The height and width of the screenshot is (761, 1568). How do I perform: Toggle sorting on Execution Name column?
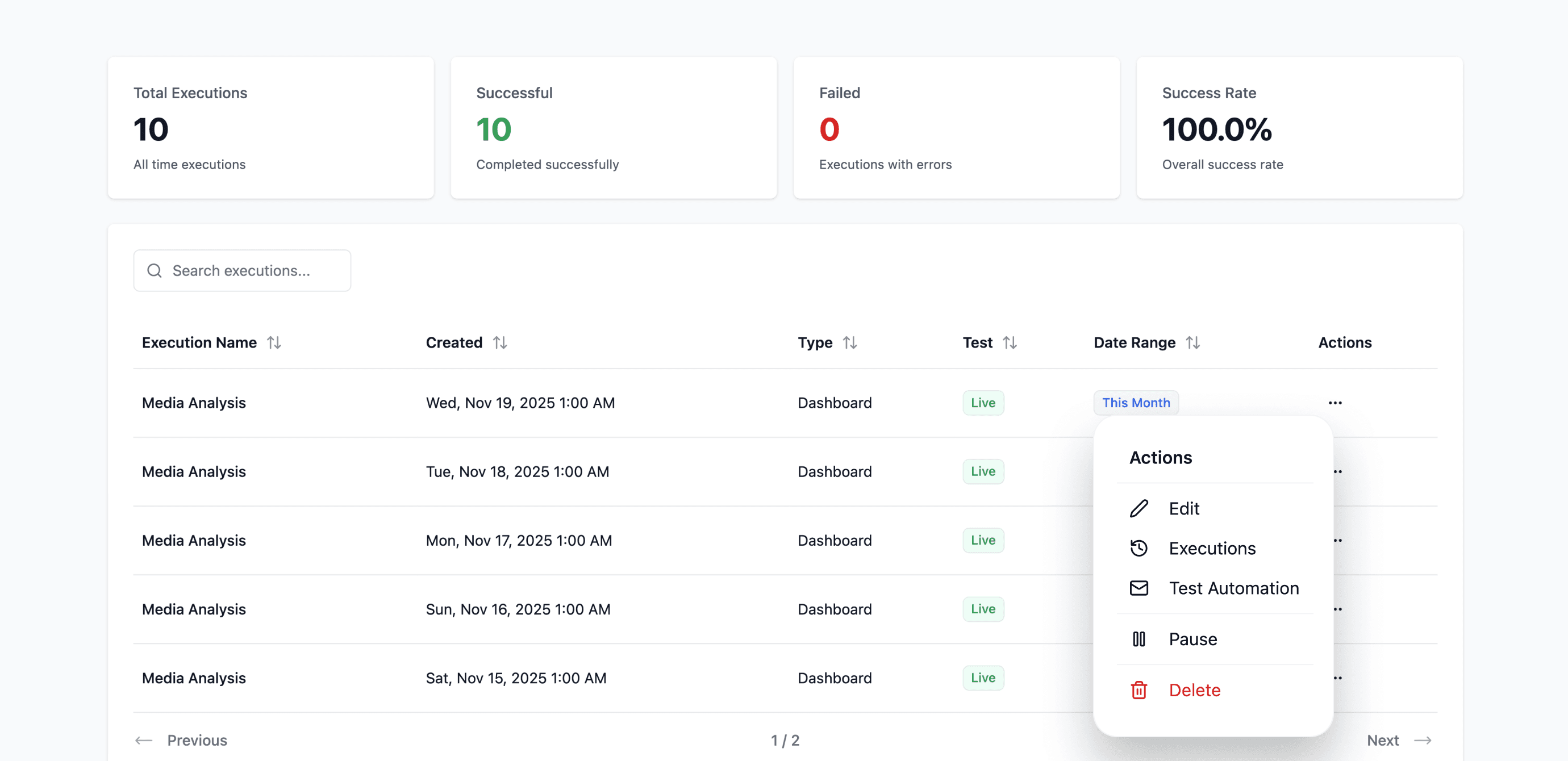click(274, 342)
